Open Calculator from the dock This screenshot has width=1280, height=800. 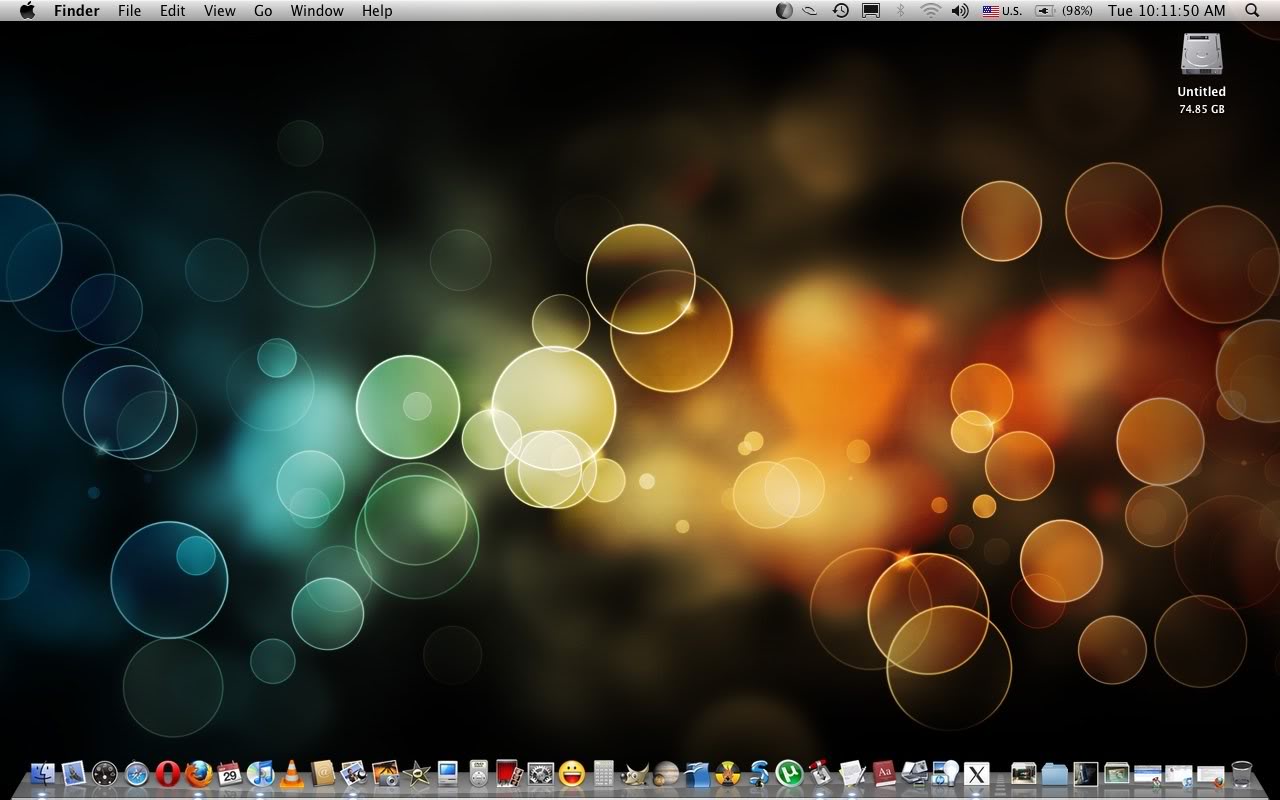pyautogui.click(x=603, y=773)
